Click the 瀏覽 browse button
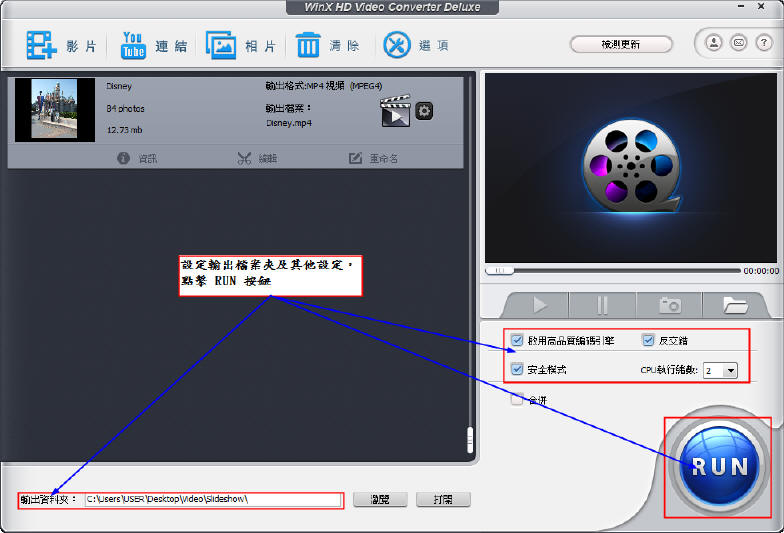 coord(379,499)
